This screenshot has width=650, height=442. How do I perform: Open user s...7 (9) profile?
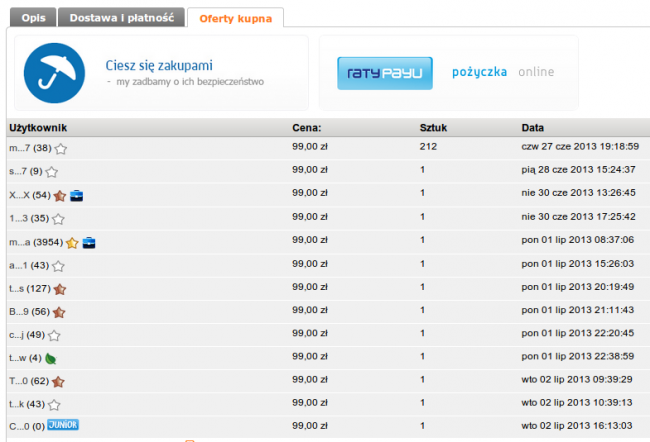click(x=26, y=171)
